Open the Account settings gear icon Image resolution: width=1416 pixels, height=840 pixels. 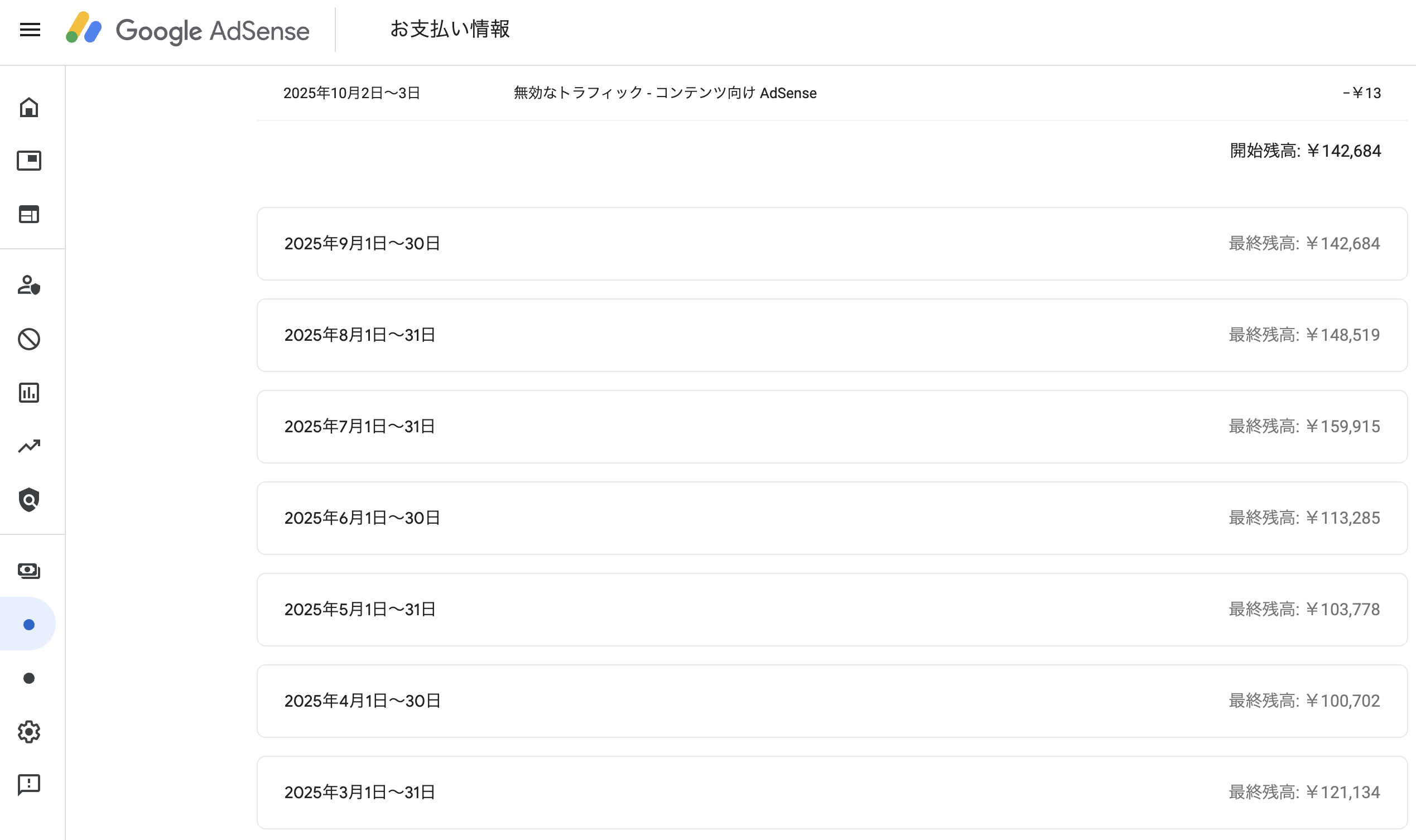(x=29, y=732)
